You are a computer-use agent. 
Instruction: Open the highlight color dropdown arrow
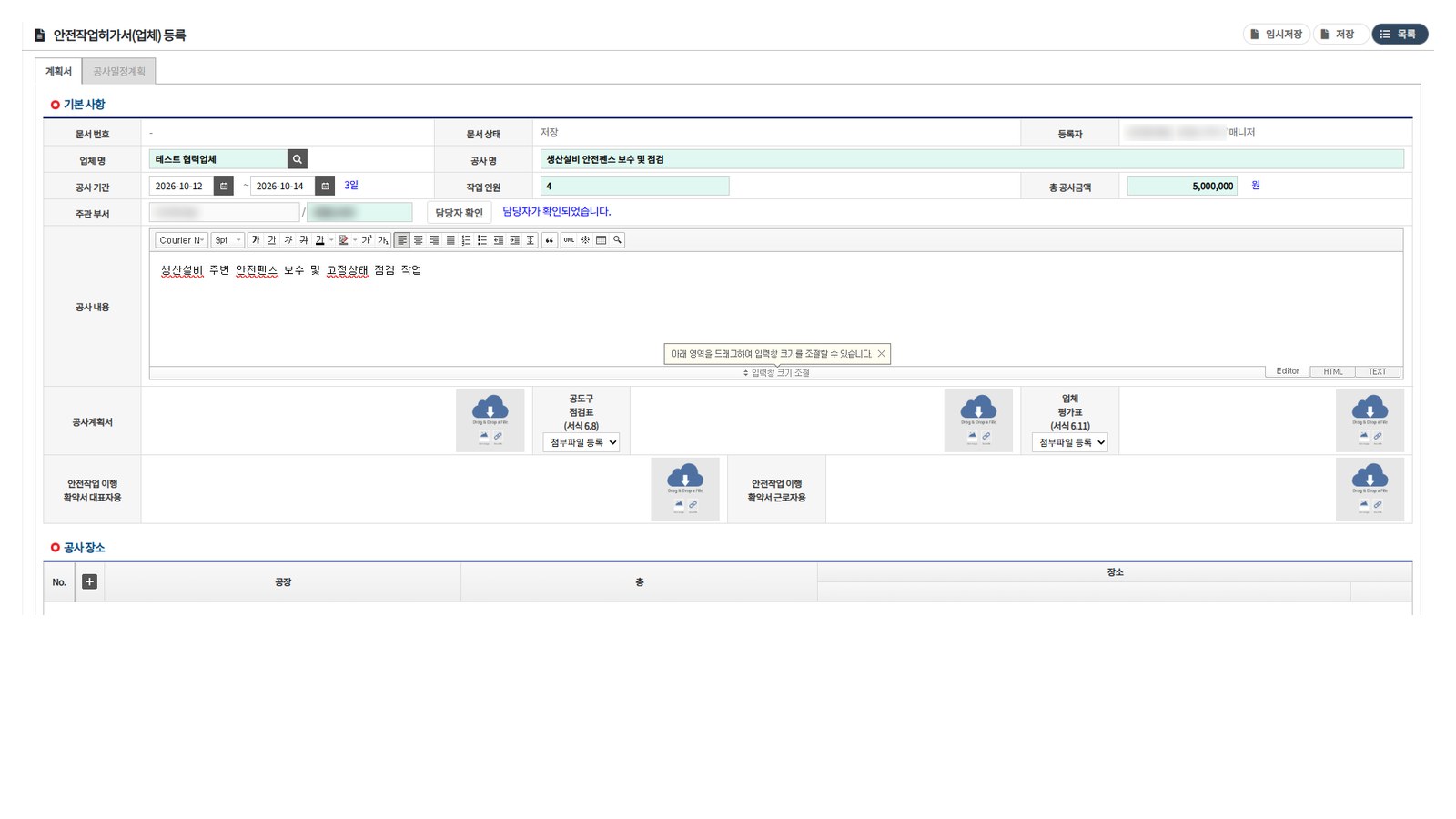tap(355, 240)
